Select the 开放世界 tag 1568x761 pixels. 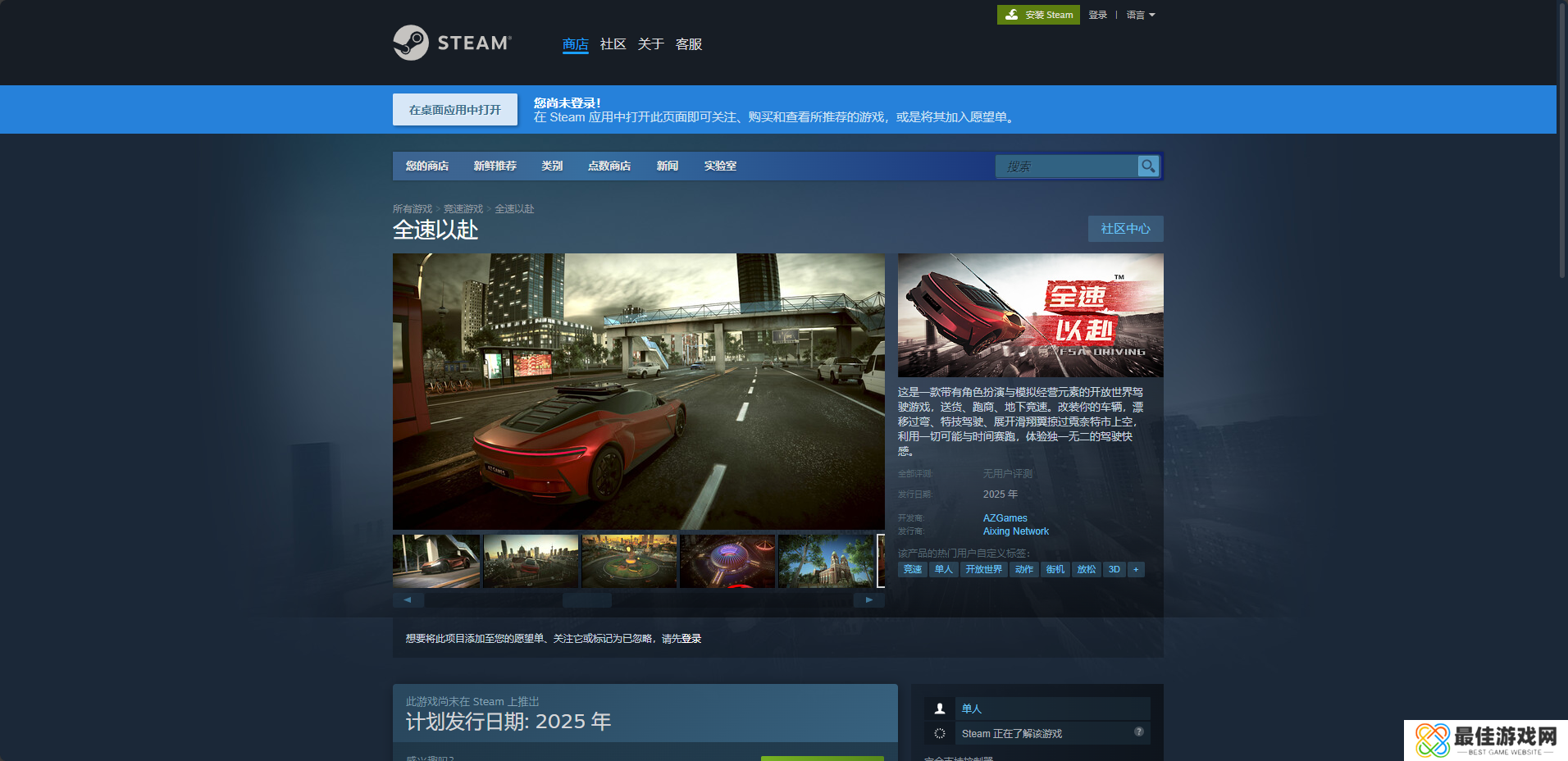pos(983,570)
